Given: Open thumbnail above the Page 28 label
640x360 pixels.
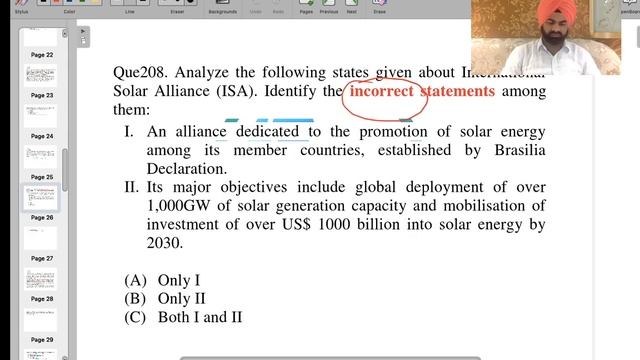Looking at the screenshot, I should (x=40, y=279).
